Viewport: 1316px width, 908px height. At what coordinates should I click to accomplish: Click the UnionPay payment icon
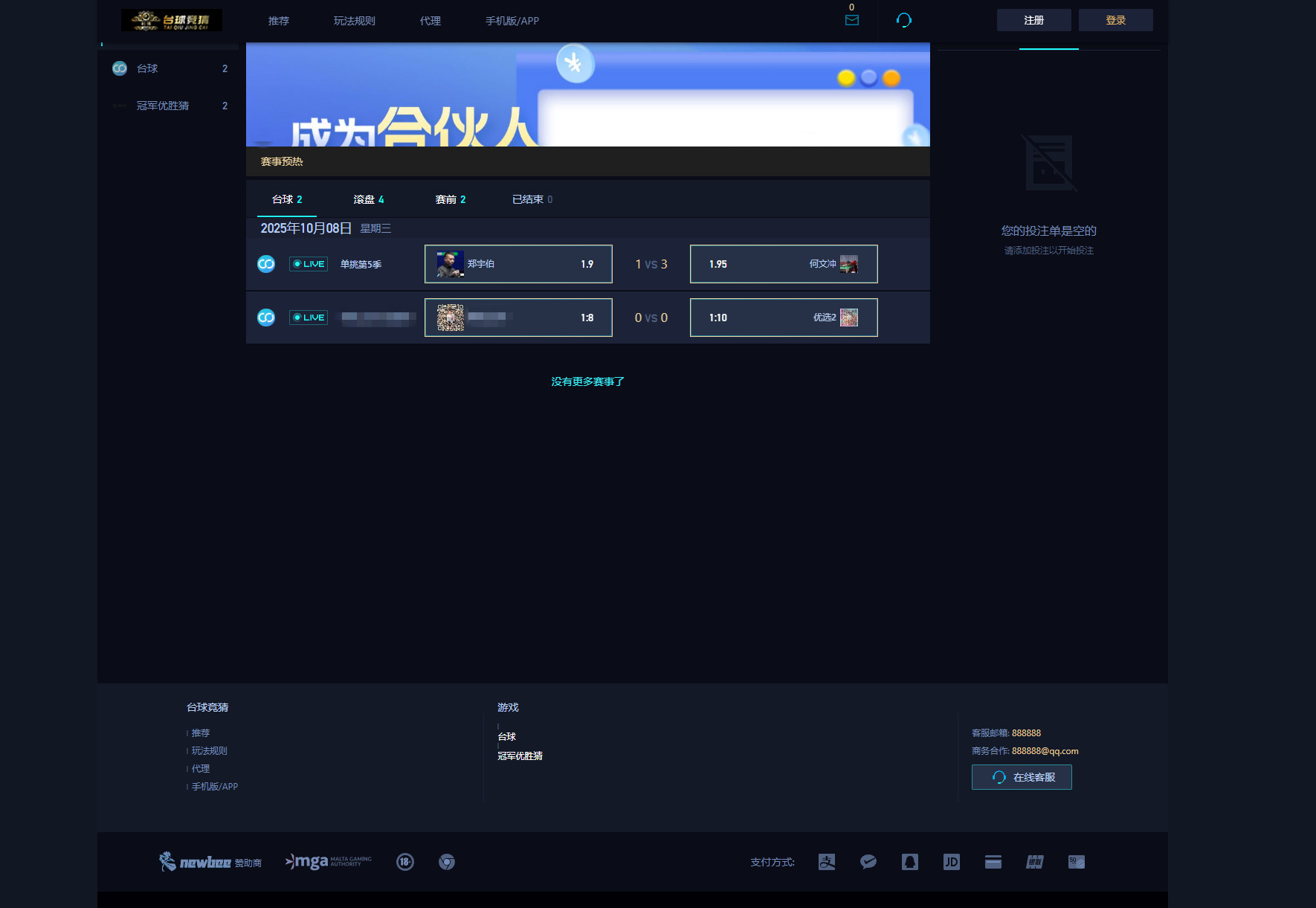click(x=1034, y=862)
